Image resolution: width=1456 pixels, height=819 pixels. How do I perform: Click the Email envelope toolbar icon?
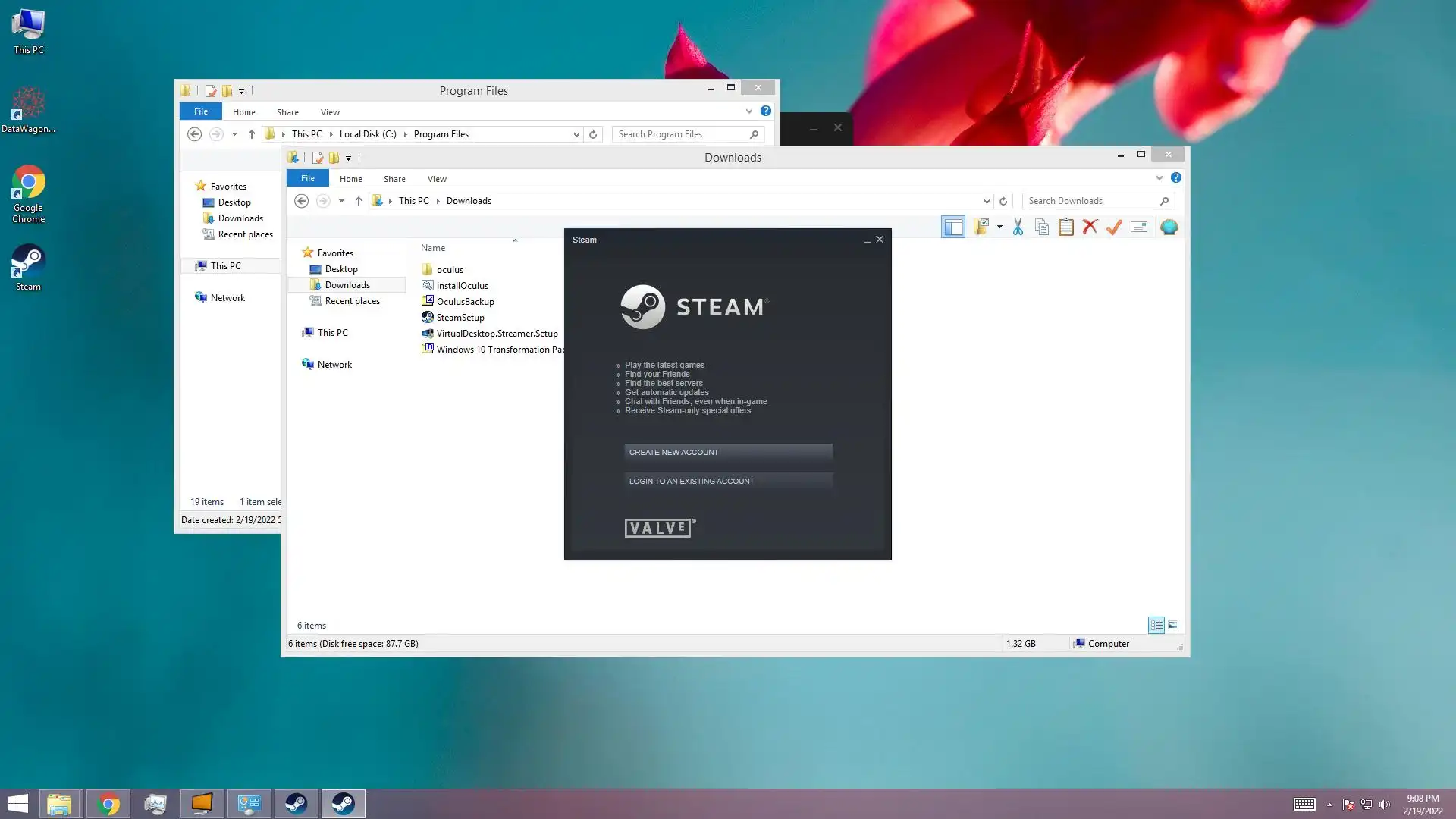point(1138,227)
